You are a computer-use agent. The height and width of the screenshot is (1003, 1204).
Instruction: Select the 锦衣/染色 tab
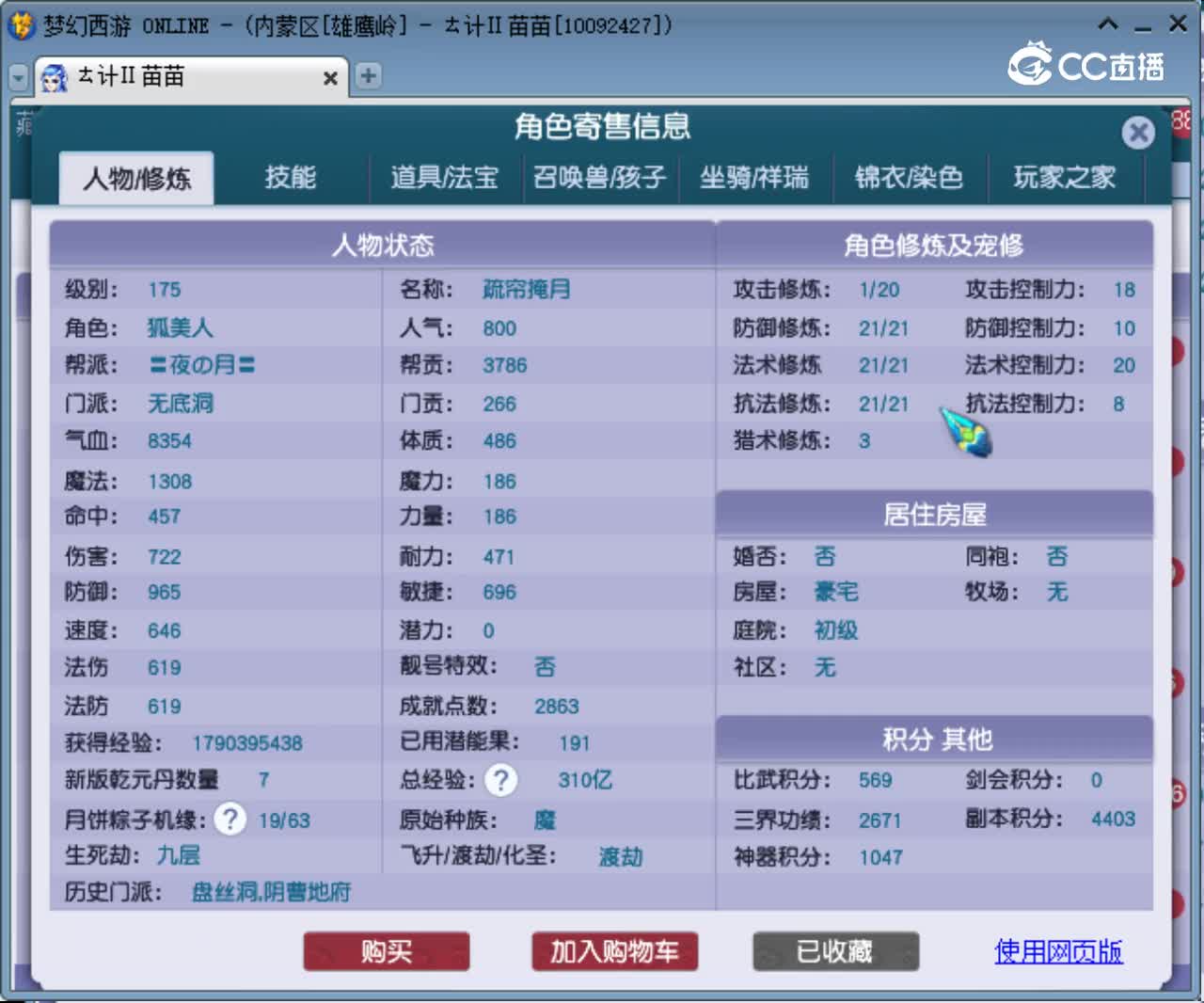pyautogui.click(x=909, y=177)
